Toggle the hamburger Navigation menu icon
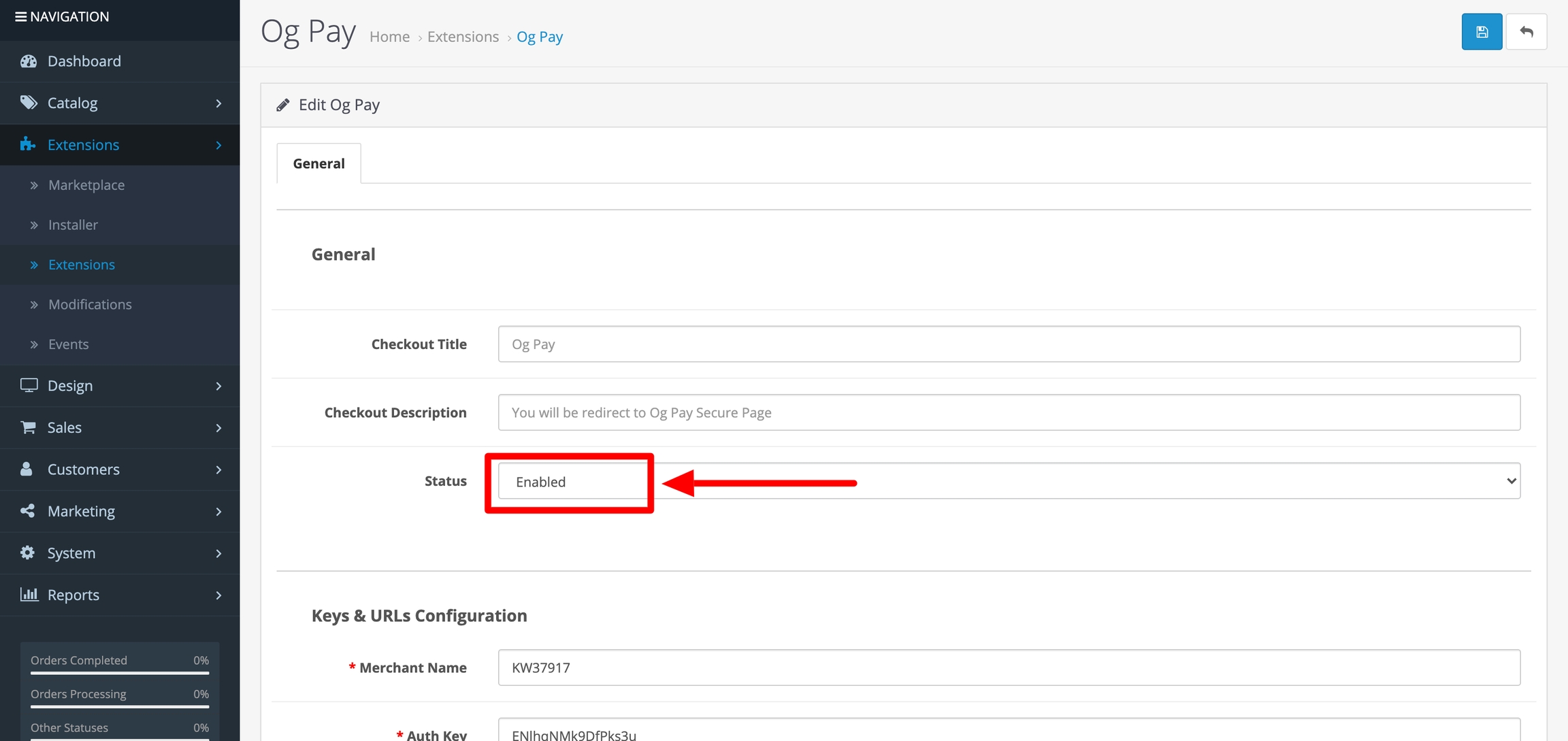 20,16
